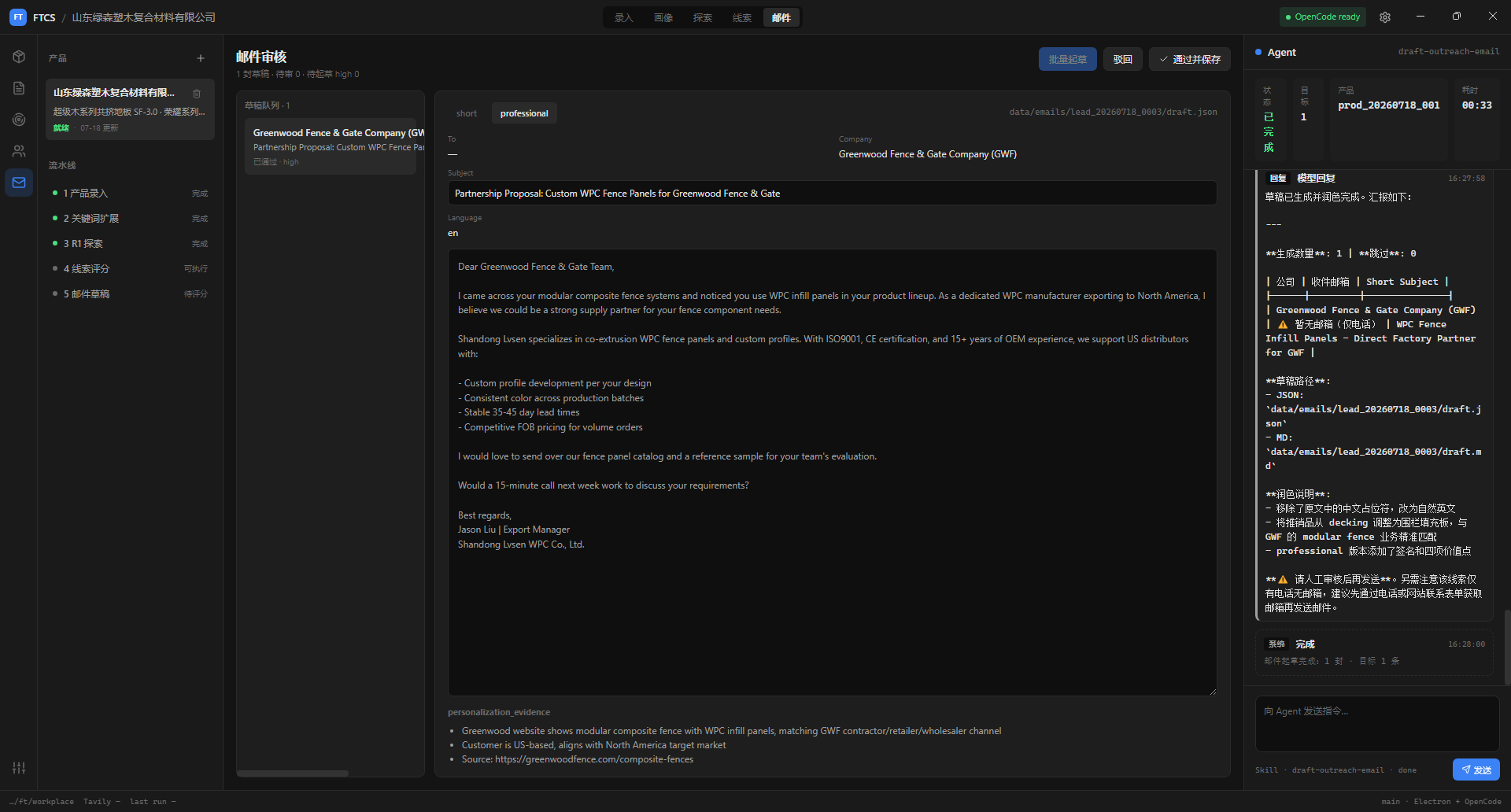Add a new product with the plus icon

tap(201, 58)
